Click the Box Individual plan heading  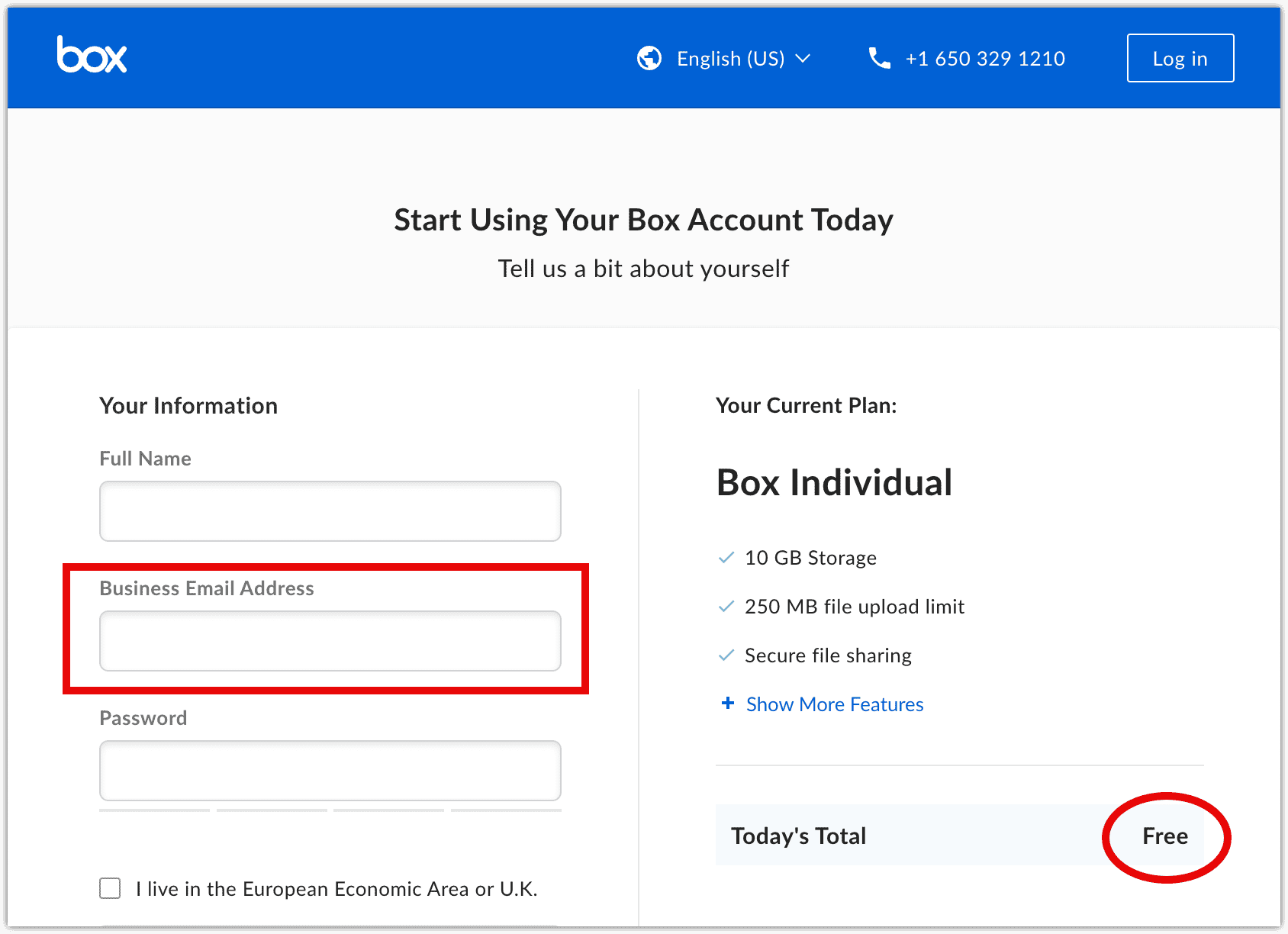pos(833,482)
